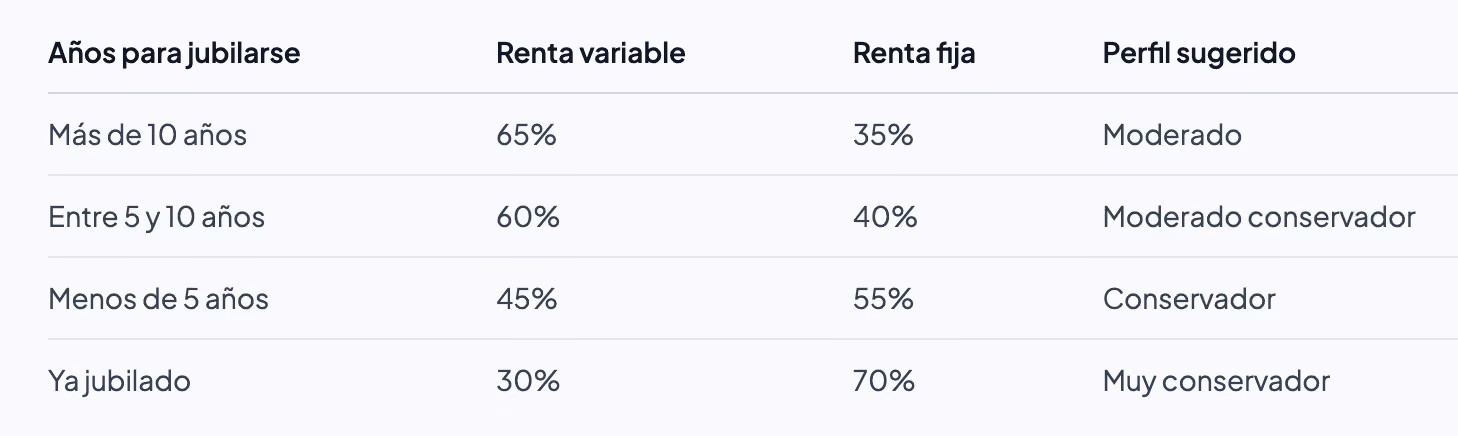Select the 40% renta fija value
The height and width of the screenshot is (436, 1458).
(885, 217)
